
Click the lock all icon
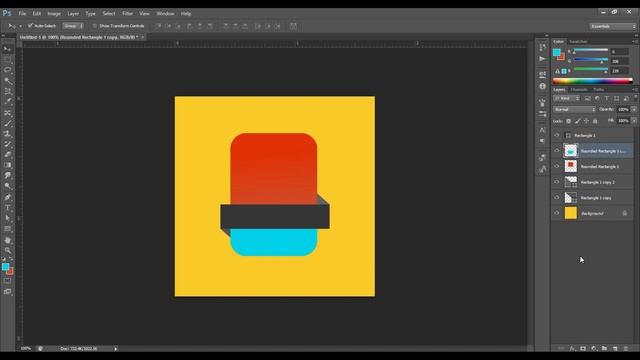point(595,121)
